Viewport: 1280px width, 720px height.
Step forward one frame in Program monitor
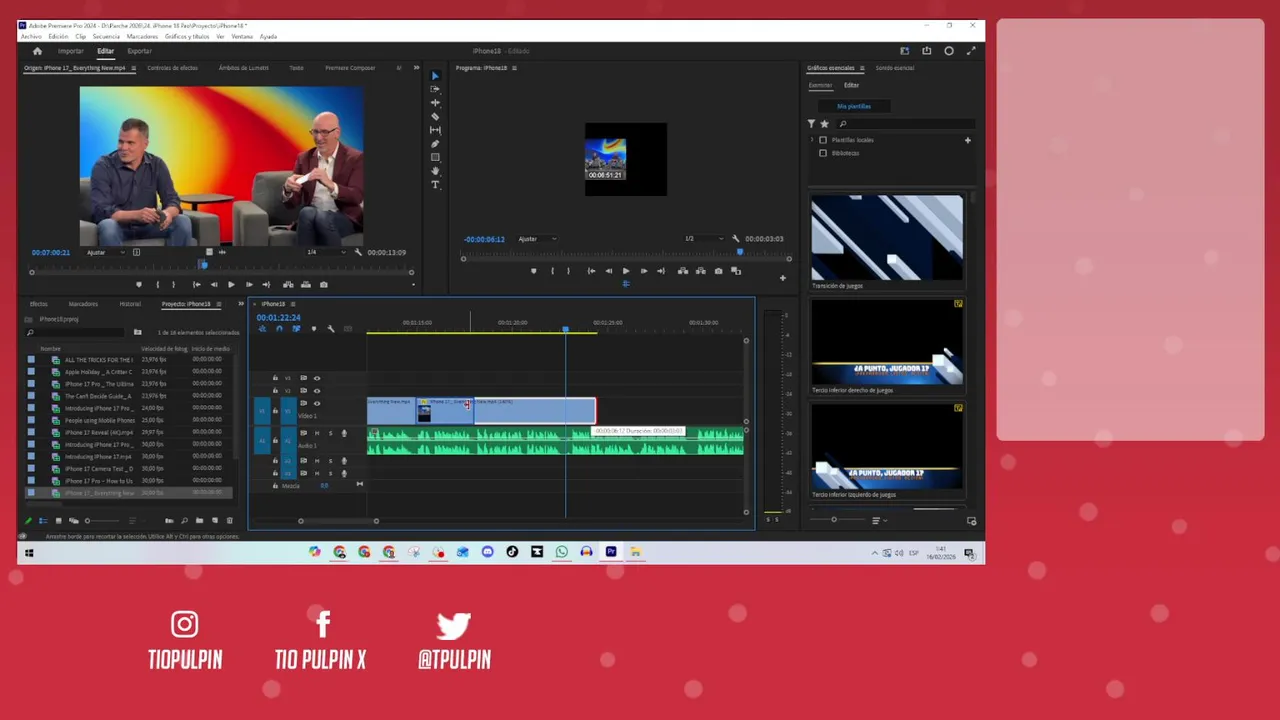coord(643,271)
